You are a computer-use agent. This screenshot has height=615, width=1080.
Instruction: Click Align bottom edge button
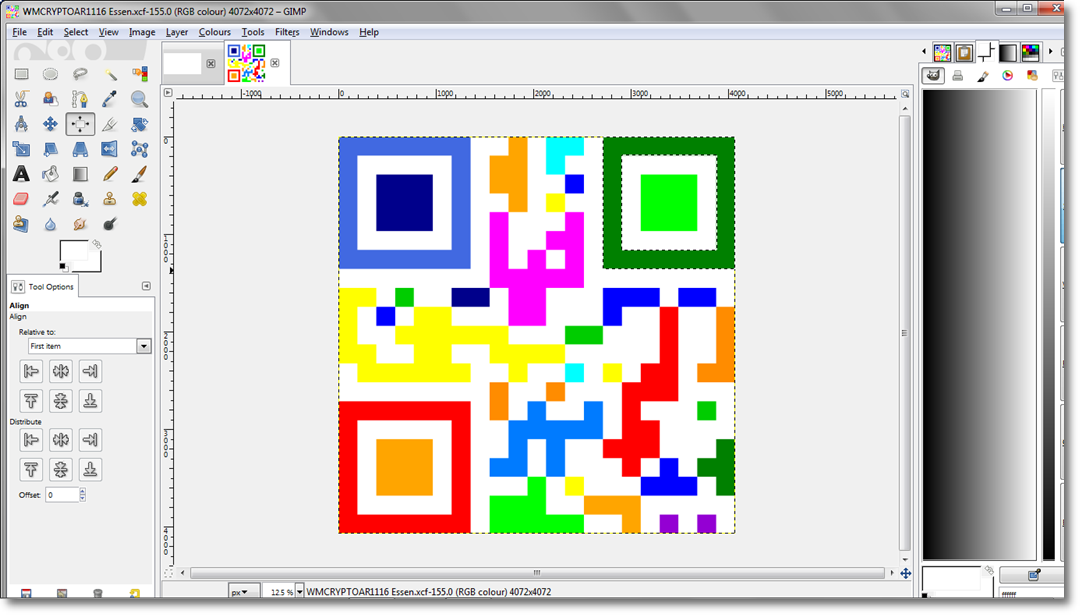click(x=90, y=401)
